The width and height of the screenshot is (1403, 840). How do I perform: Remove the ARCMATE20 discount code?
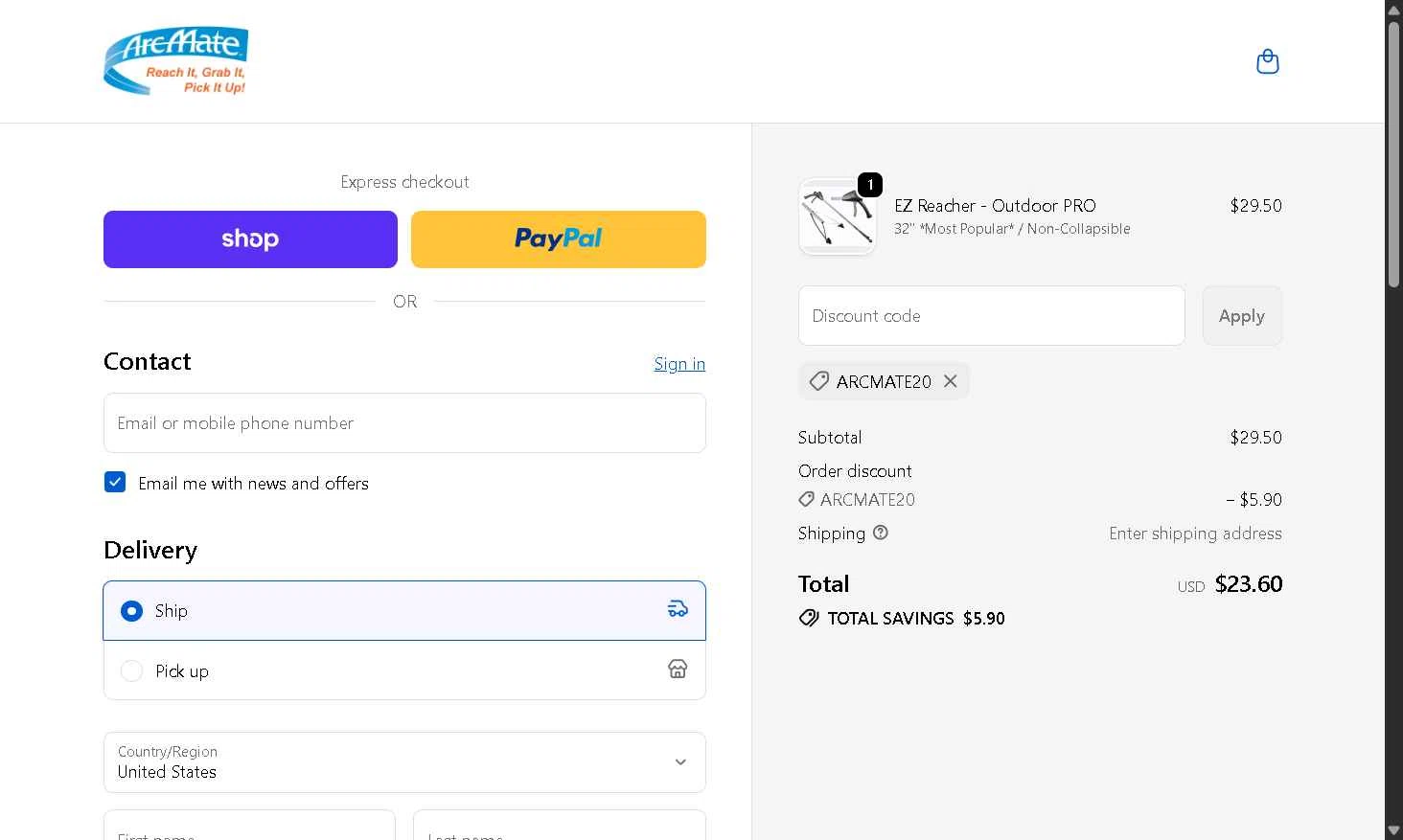[950, 381]
